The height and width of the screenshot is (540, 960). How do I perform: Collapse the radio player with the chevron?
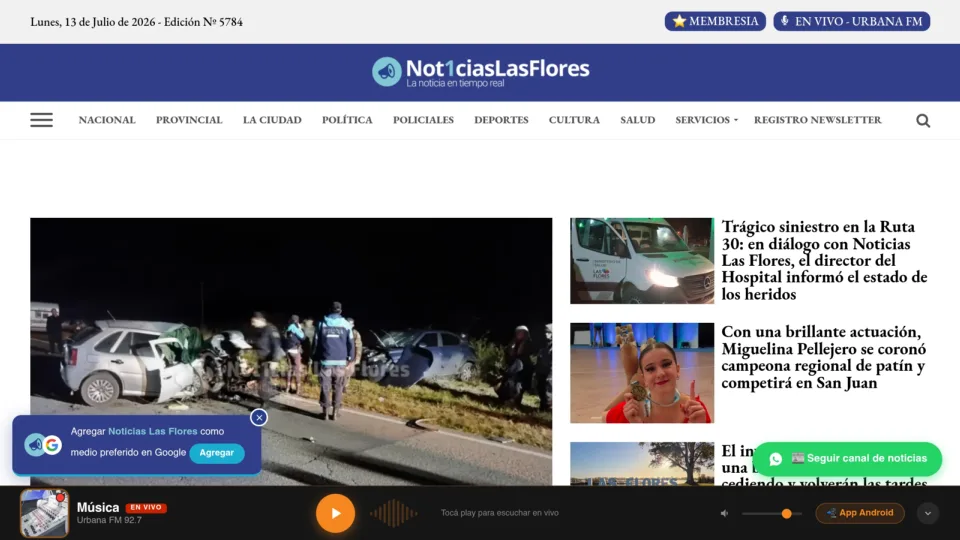coord(928,513)
